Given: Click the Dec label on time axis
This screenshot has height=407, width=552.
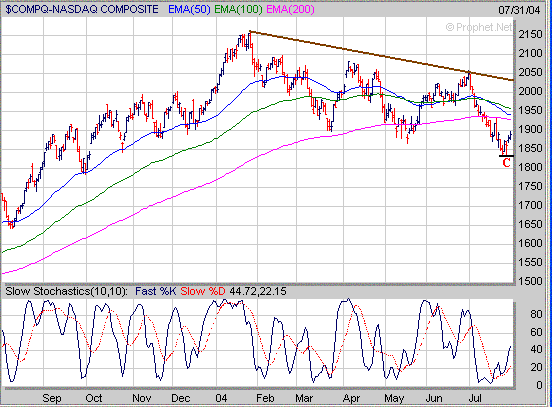Looking at the screenshot, I should (x=181, y=398).
